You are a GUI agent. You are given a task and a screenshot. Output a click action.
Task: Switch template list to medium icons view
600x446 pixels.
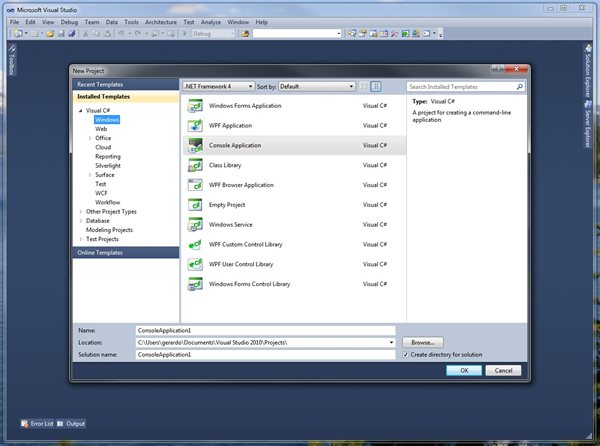(x=376, y=87)
